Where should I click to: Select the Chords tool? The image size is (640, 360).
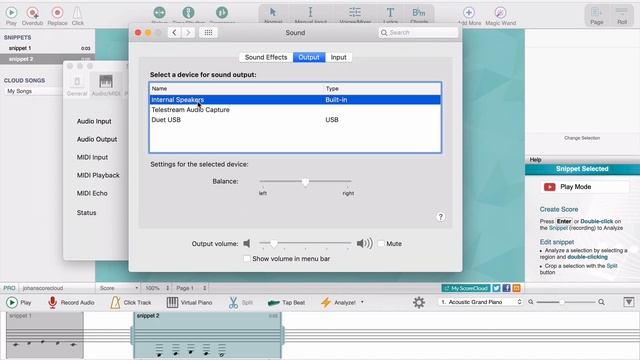419,13
